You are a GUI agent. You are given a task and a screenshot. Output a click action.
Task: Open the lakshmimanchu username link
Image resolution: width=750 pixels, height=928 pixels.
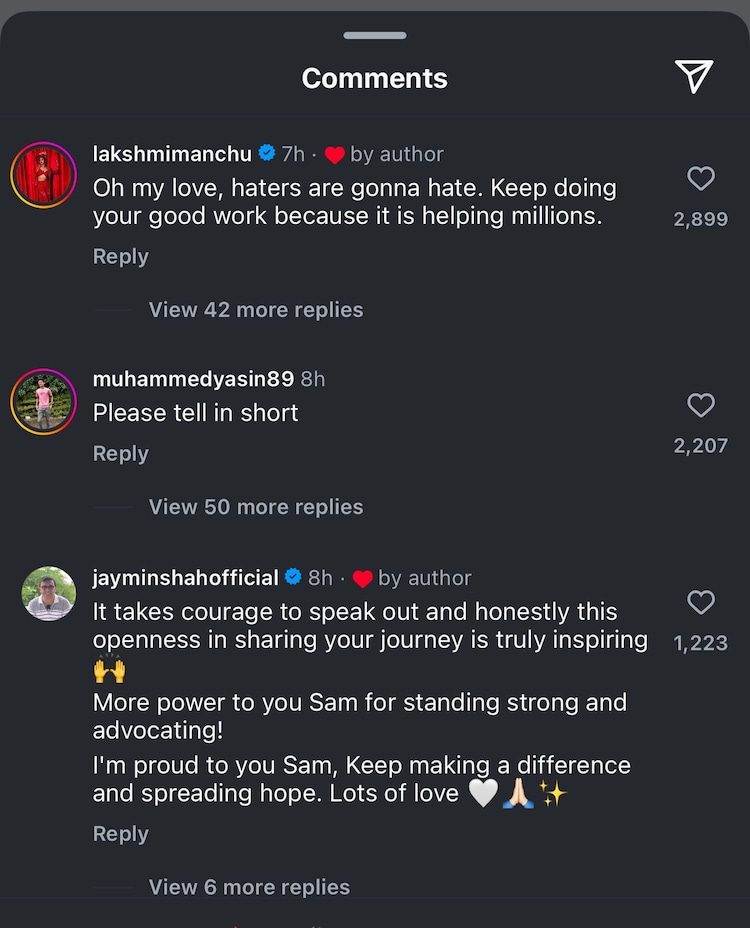click(172, 154)
